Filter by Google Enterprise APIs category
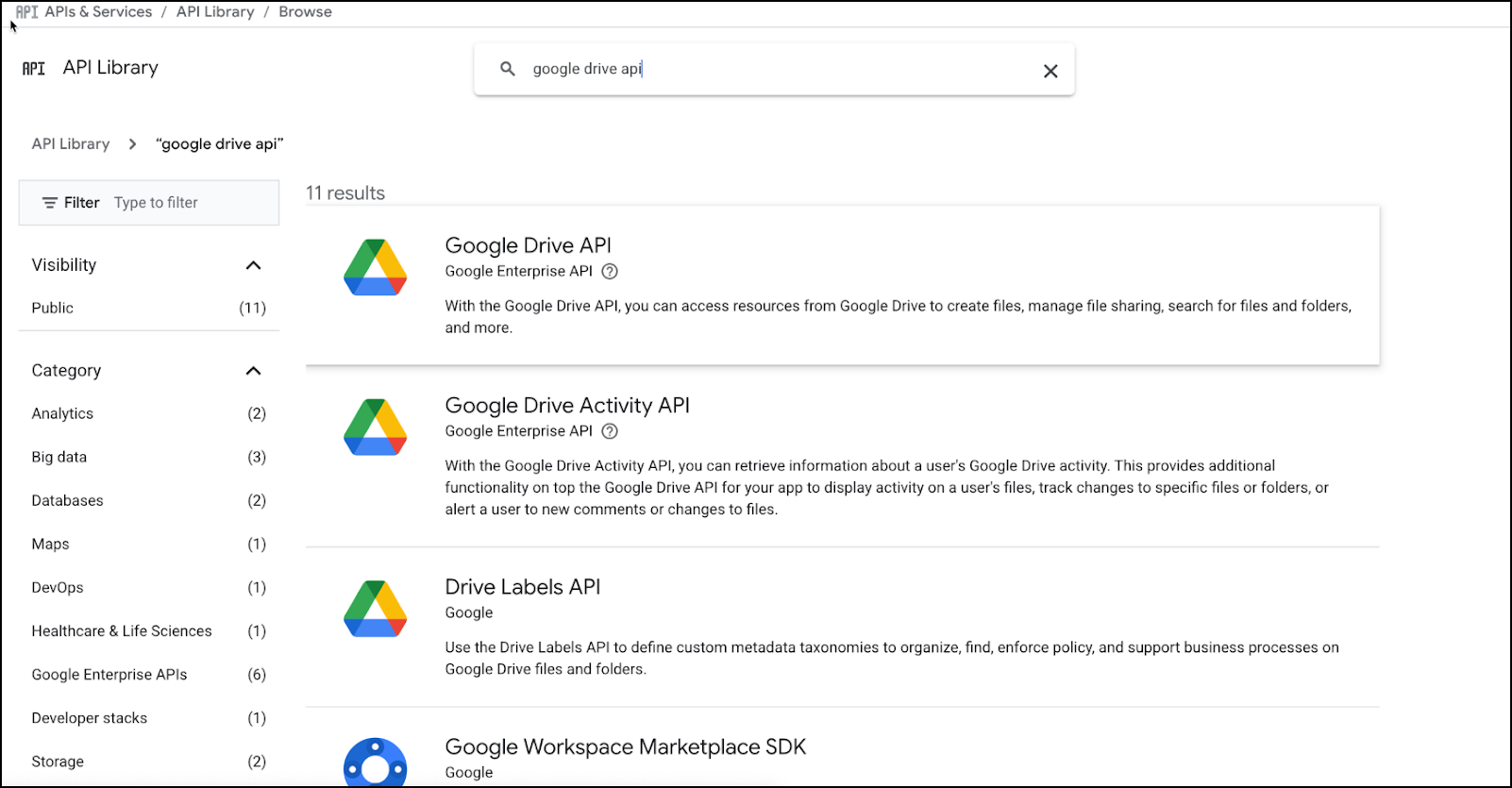 (109, 675)
